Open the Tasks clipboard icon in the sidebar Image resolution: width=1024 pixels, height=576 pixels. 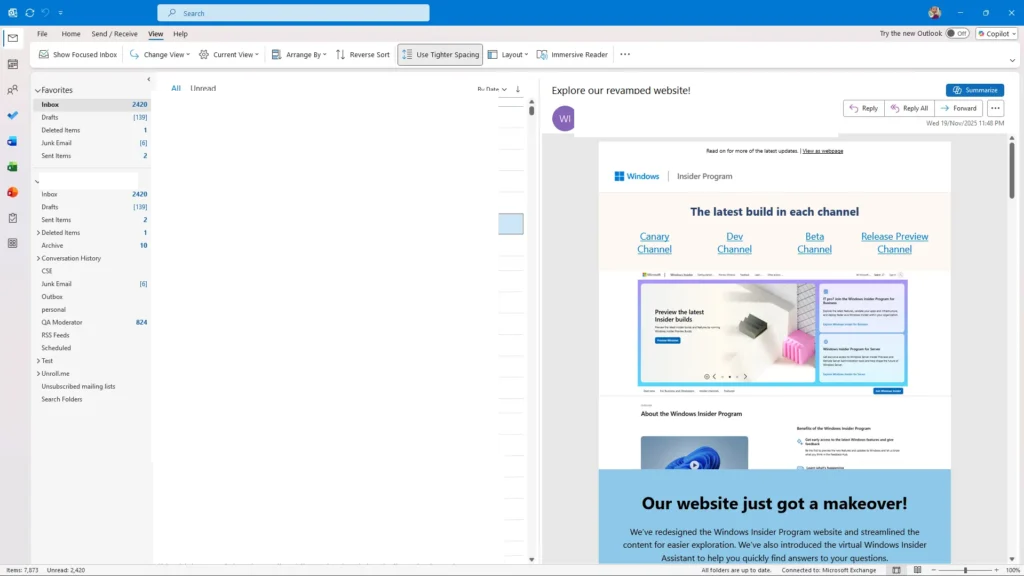pos(12,218)
